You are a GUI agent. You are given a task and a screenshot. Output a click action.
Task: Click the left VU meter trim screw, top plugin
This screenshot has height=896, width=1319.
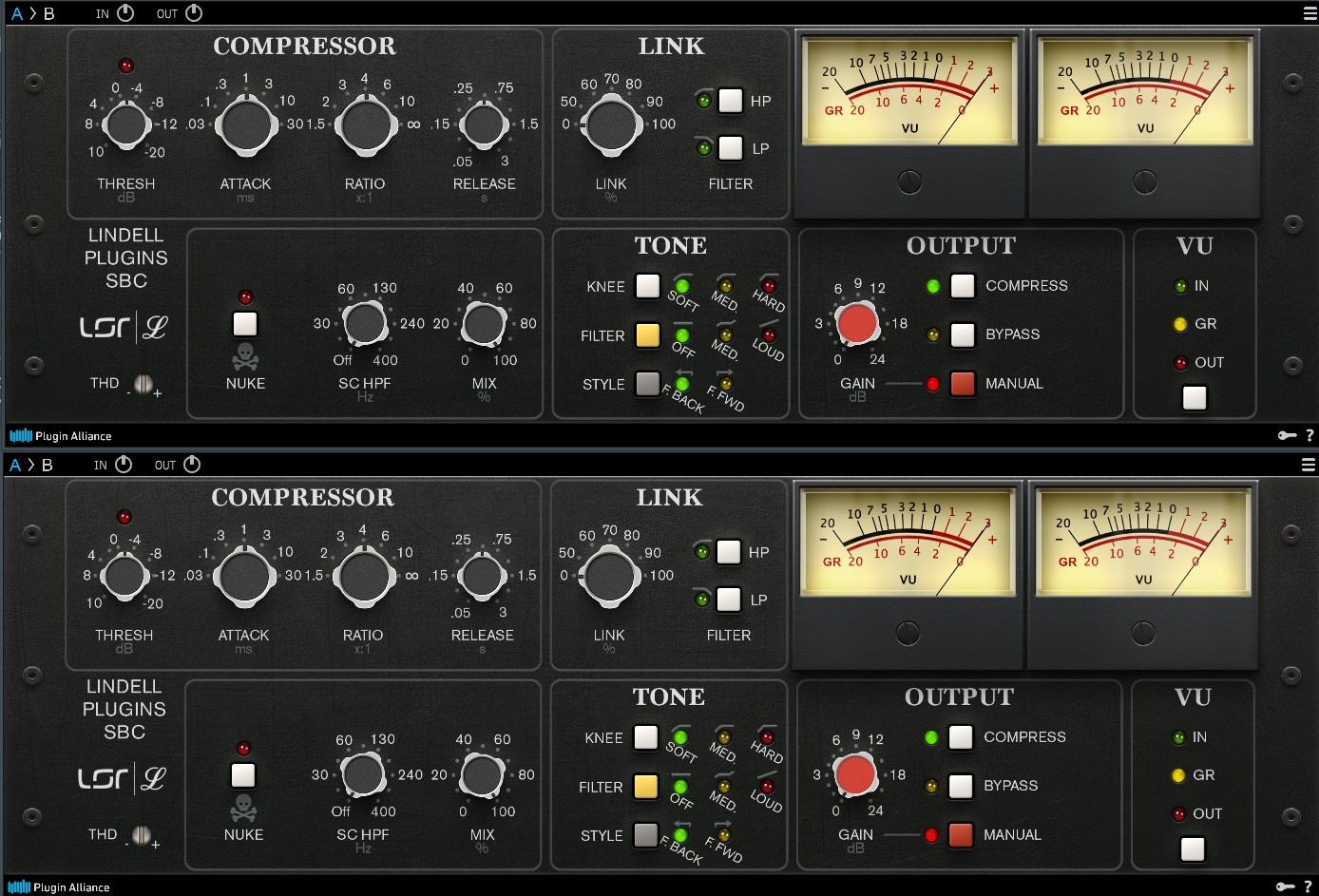tap(909, 181)
